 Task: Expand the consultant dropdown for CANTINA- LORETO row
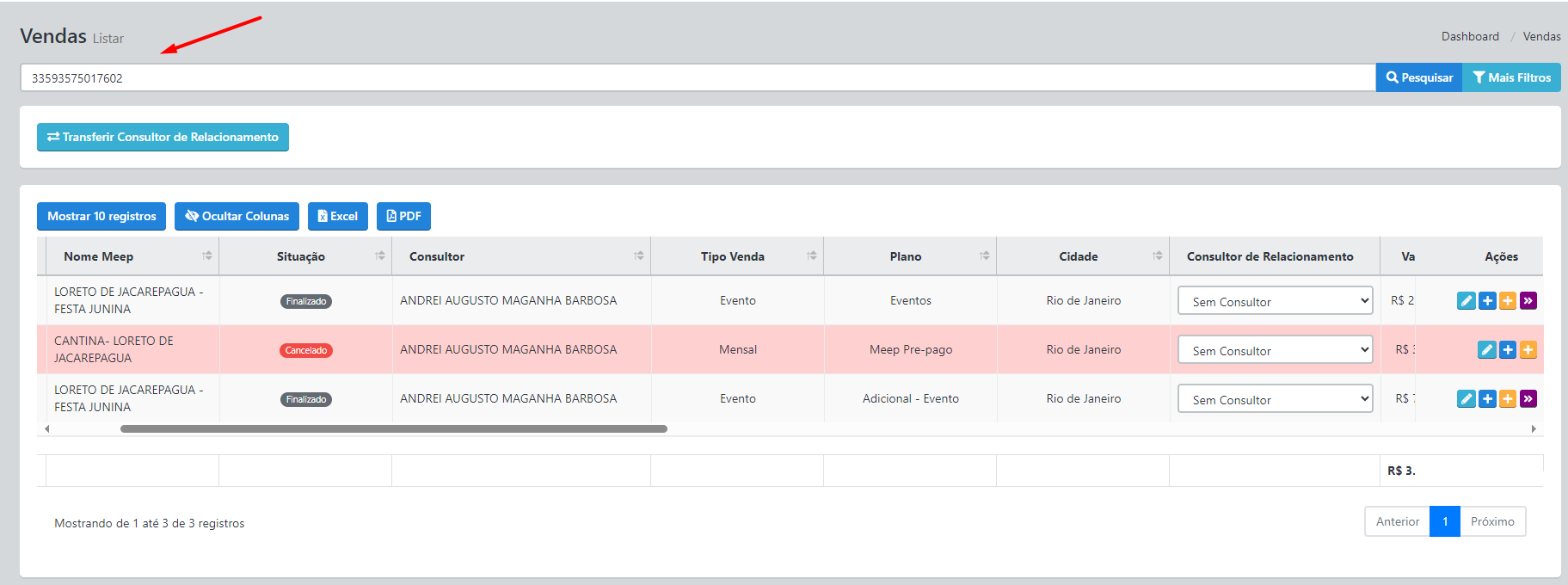pos(1274,350)
